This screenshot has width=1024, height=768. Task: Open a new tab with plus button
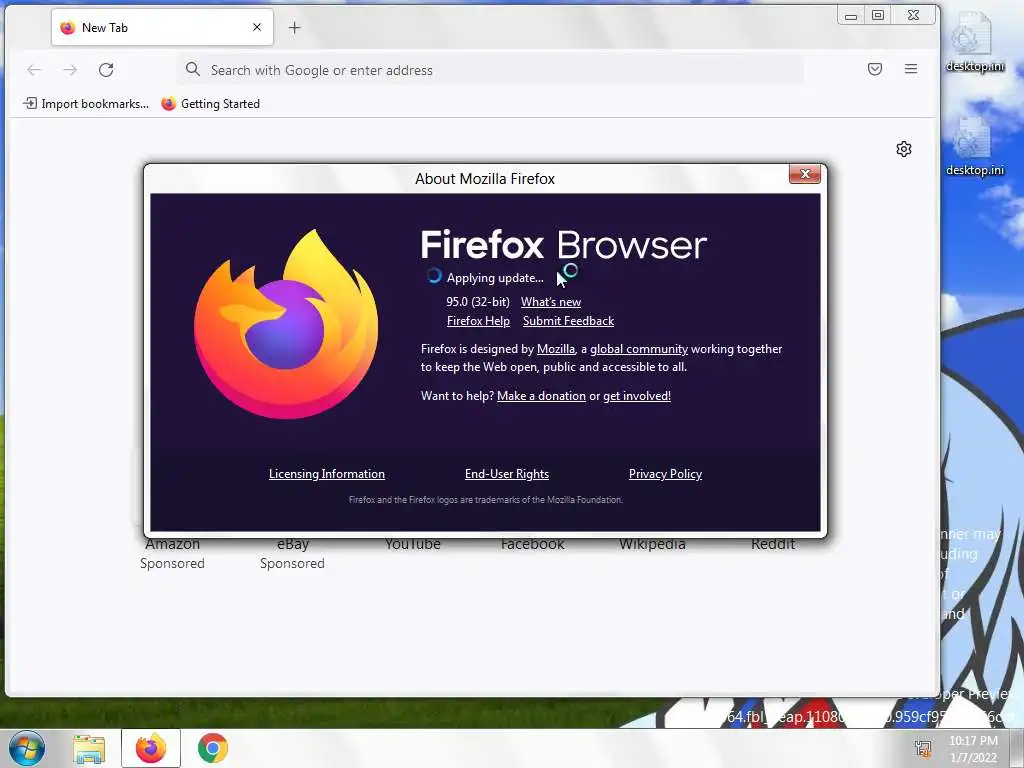(x=295, y=27)
